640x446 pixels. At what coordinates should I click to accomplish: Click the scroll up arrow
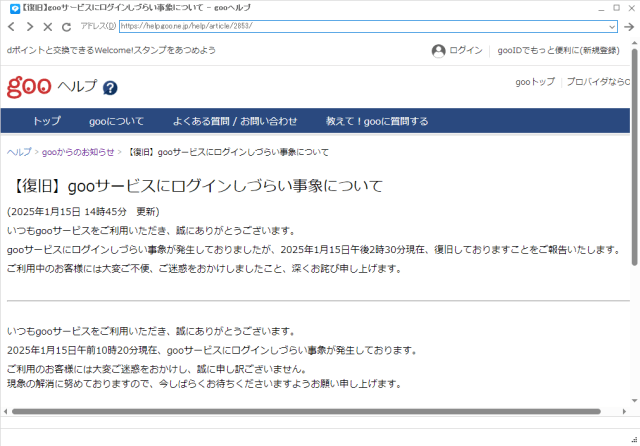(x=635, y=42)
